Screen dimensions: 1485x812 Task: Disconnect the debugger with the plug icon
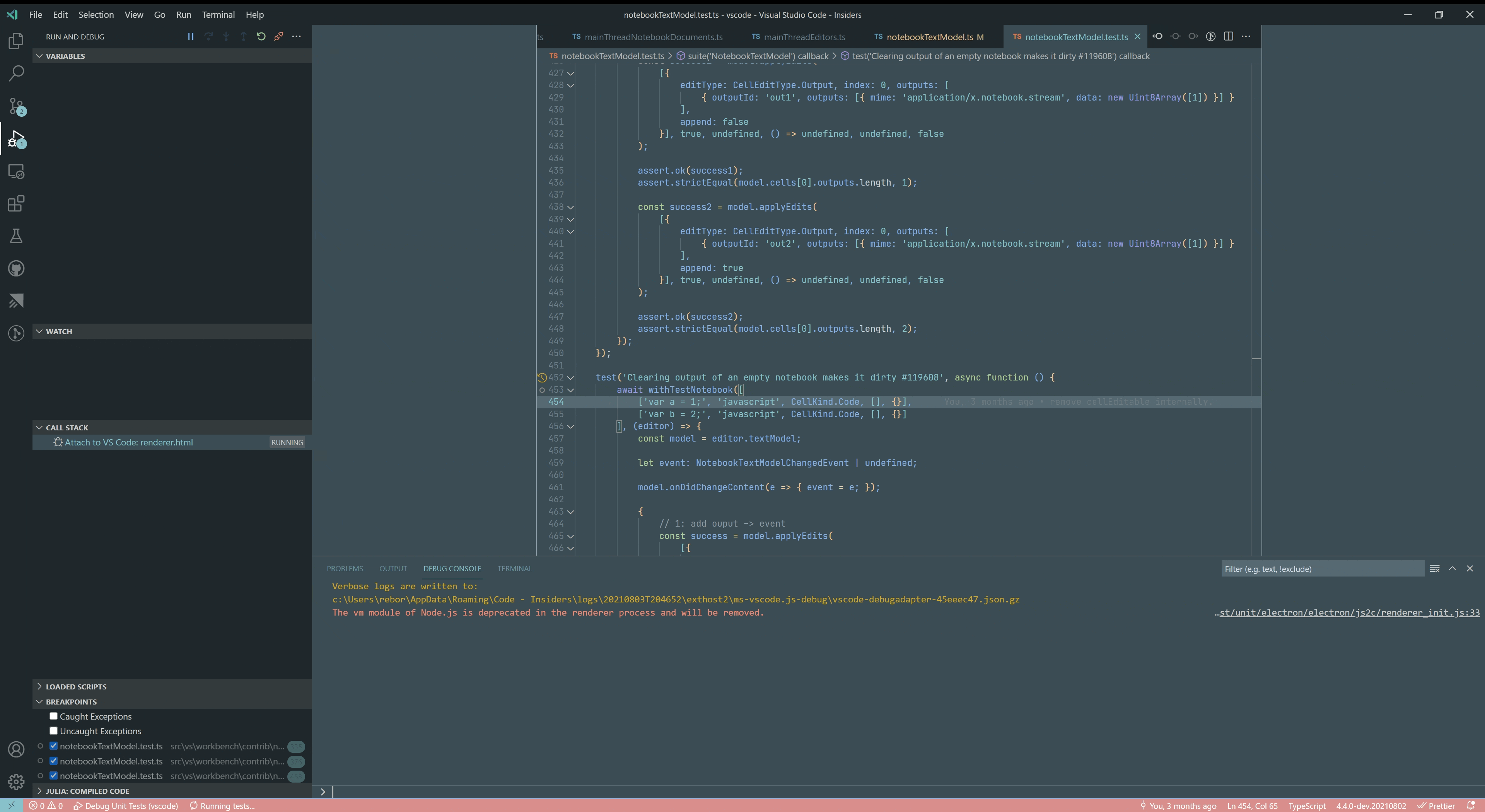point(279,36)
